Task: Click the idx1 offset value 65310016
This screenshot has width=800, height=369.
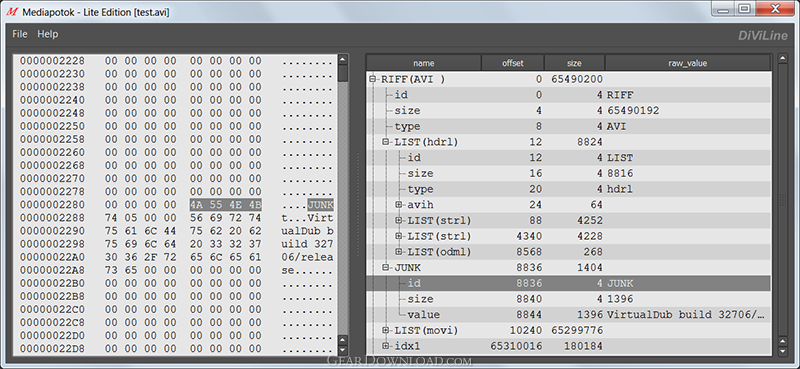Action: tap(516, 346)
